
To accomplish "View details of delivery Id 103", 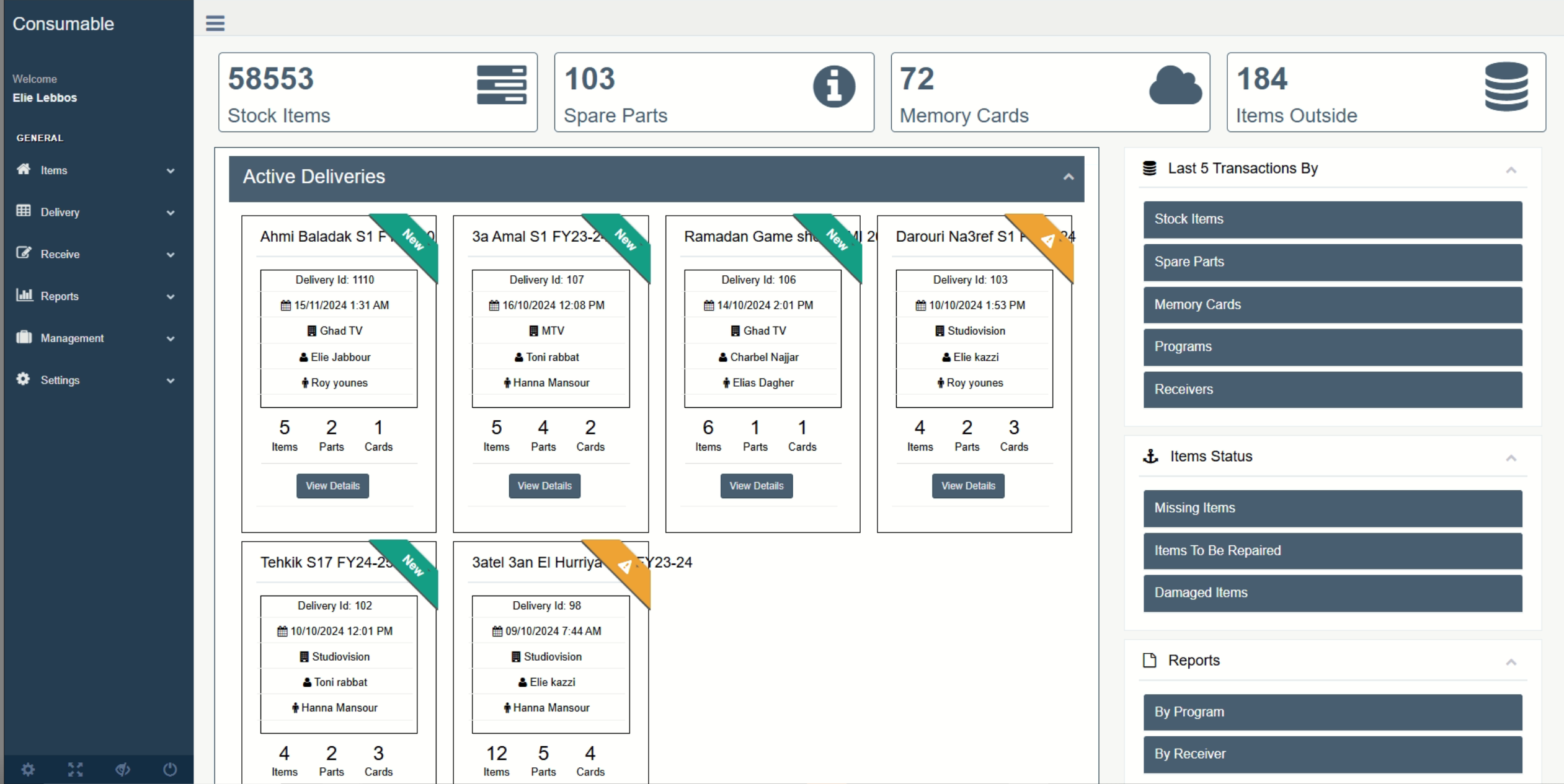I will pyautogui.click(x=967, y=486).
